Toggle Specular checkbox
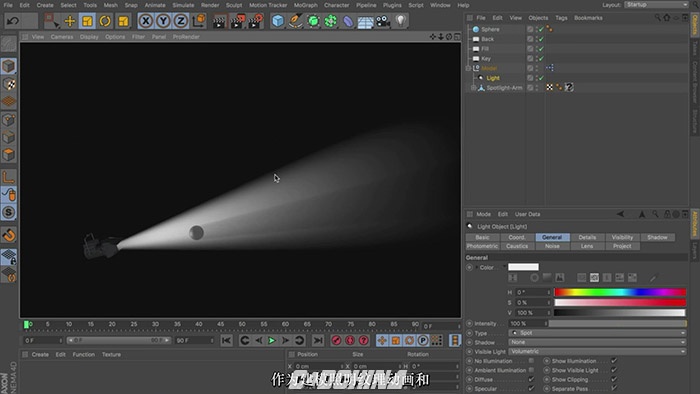This screenshot has height=394, width=700. click(x=531, y=389)
